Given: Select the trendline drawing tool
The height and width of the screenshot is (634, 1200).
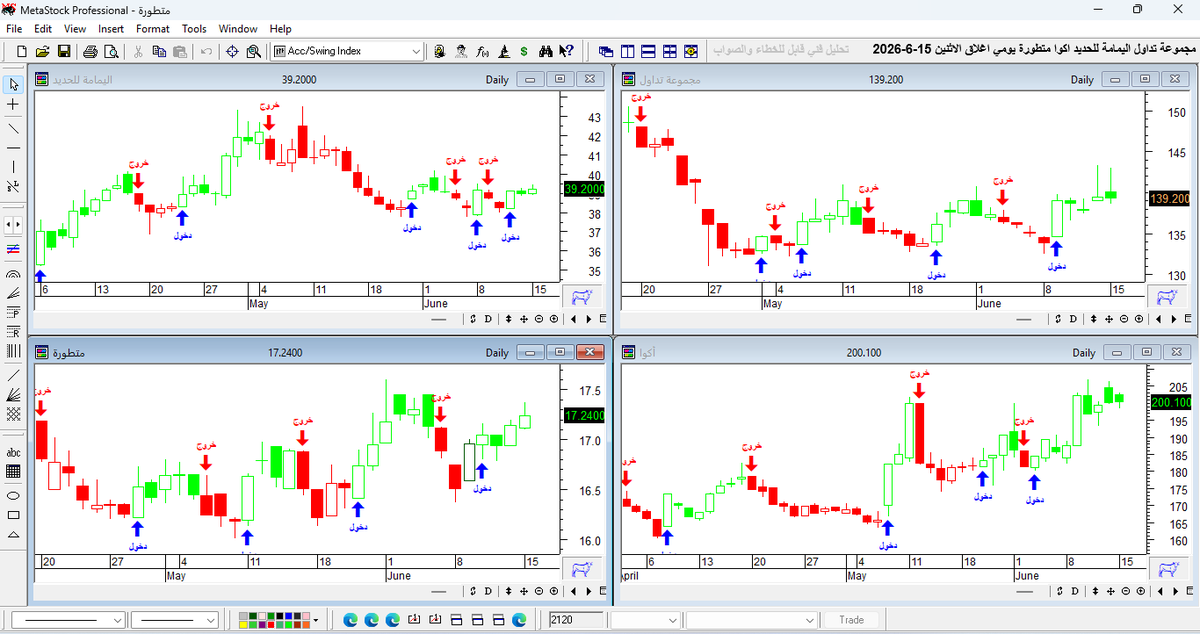Looking at the screenshot, I should pos(13,128).
